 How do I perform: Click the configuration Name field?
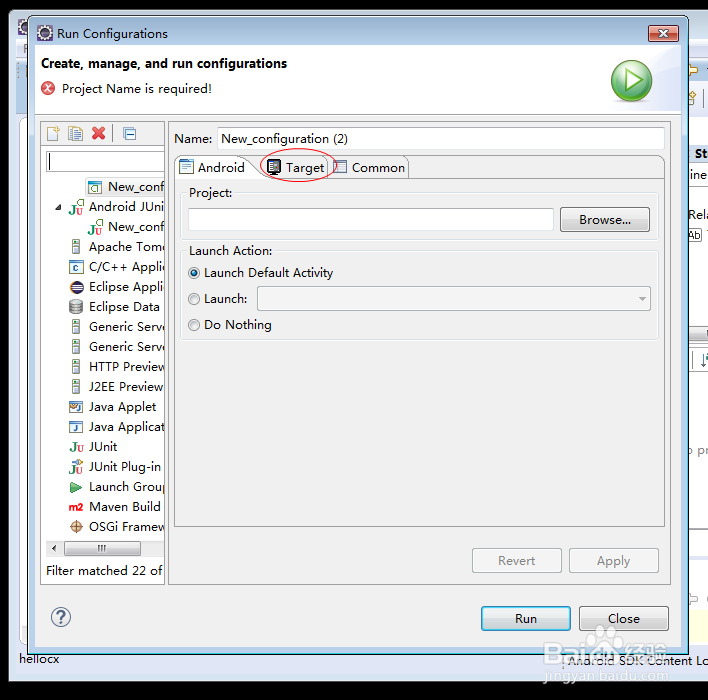coord(441,139)
